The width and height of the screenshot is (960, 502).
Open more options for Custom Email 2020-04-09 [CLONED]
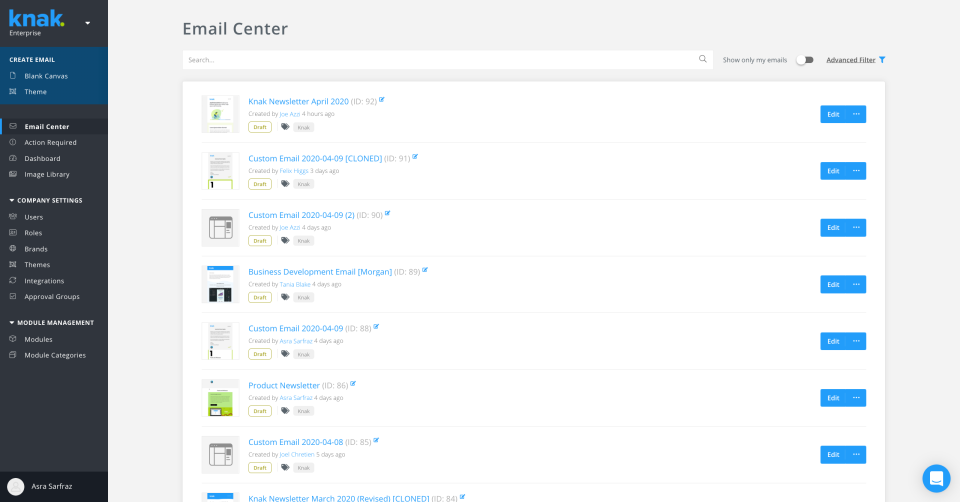click(856, 171)
